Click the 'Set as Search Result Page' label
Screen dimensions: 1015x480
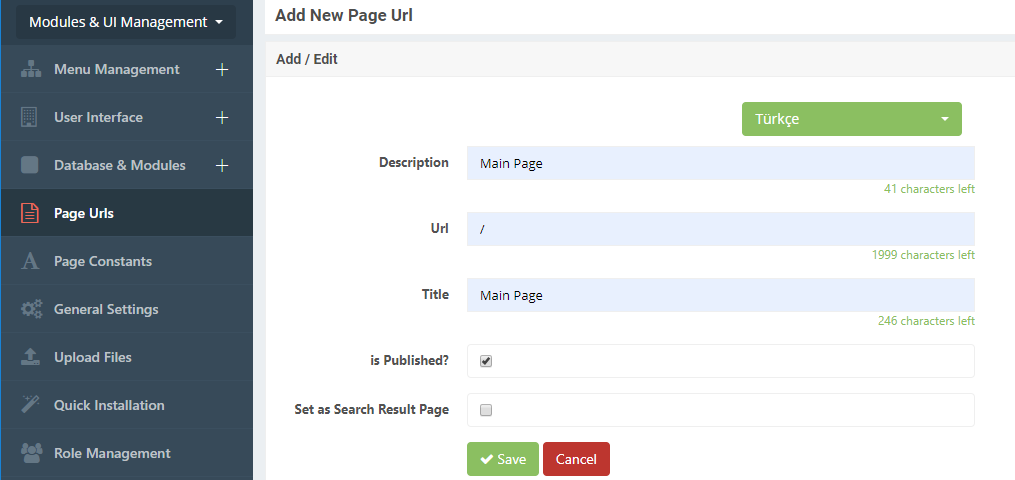372,409
